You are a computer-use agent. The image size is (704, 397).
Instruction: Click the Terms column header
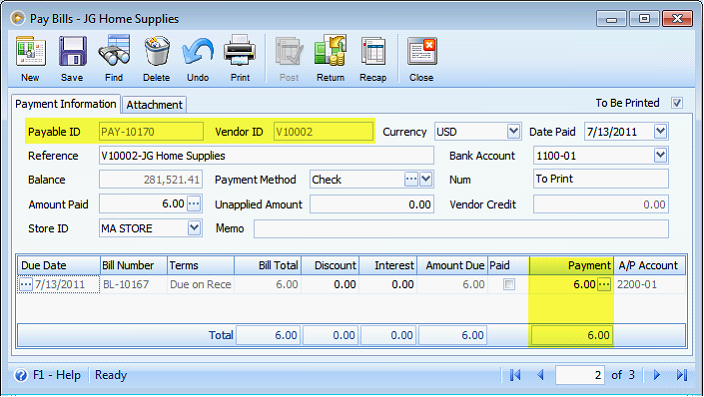click(201, 265)
